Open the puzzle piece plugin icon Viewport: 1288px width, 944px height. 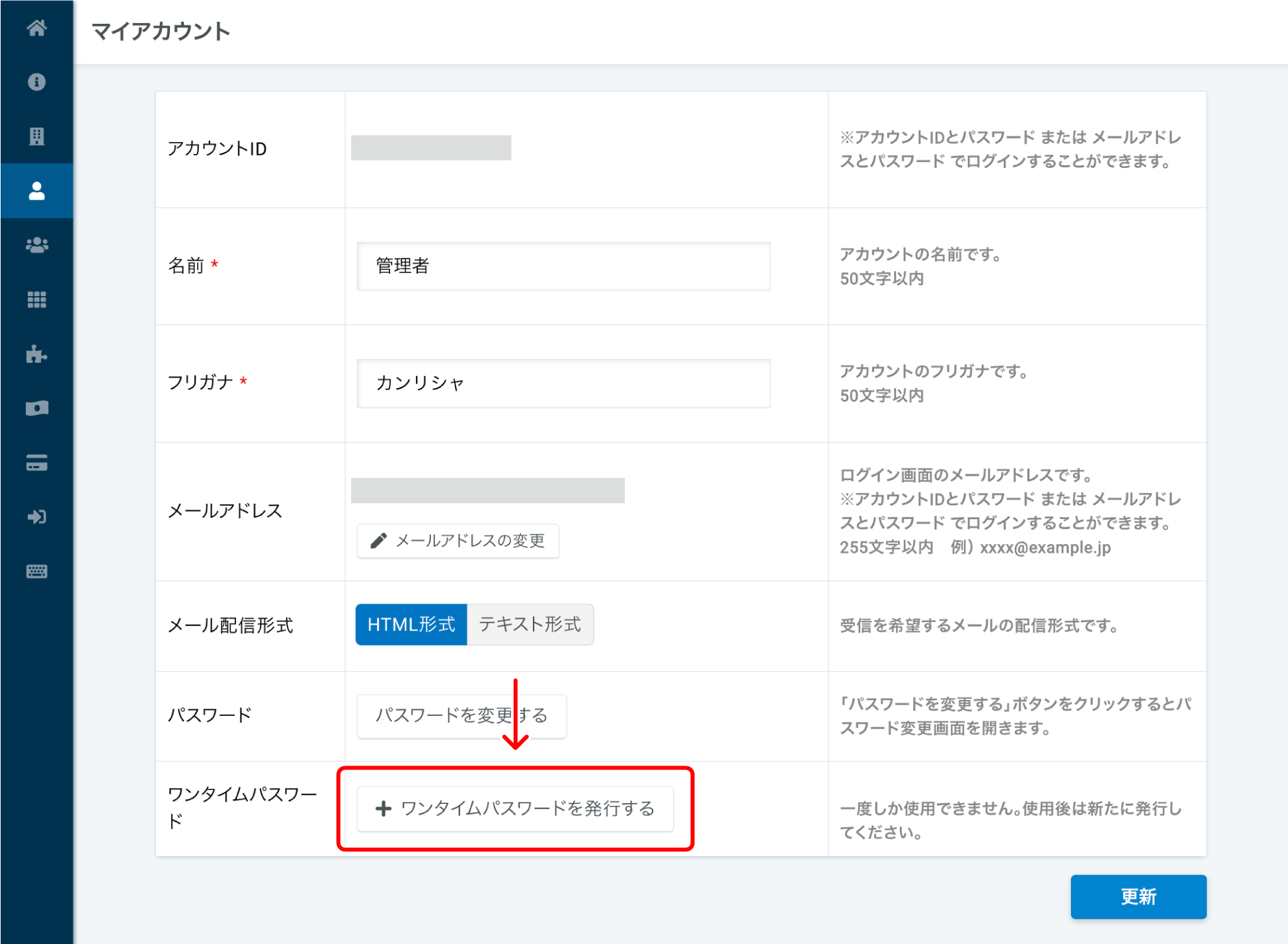pos(36,354)
